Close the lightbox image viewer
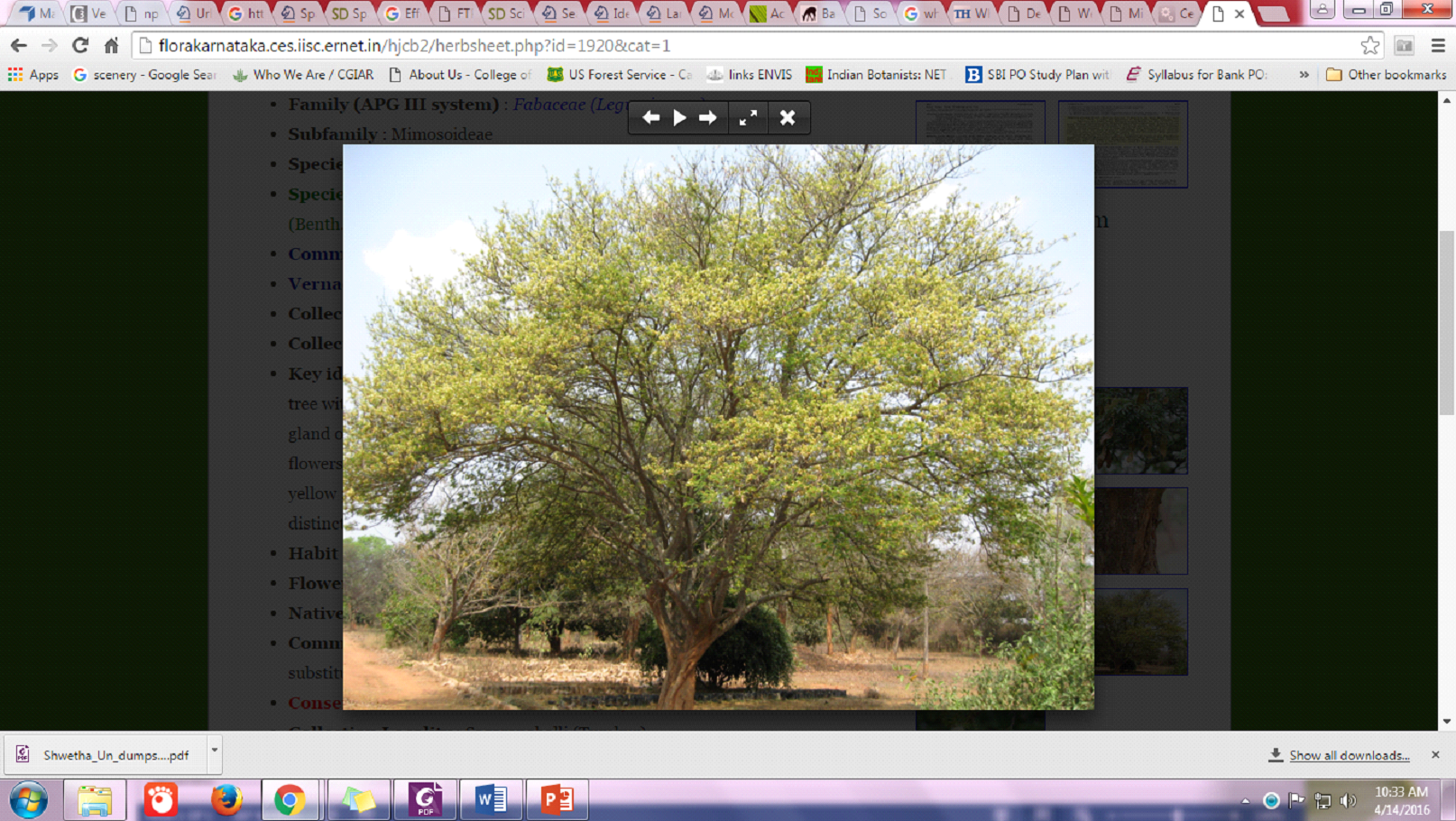The height and width of the screenshot is (821, 1456). (x=788, y=117)
